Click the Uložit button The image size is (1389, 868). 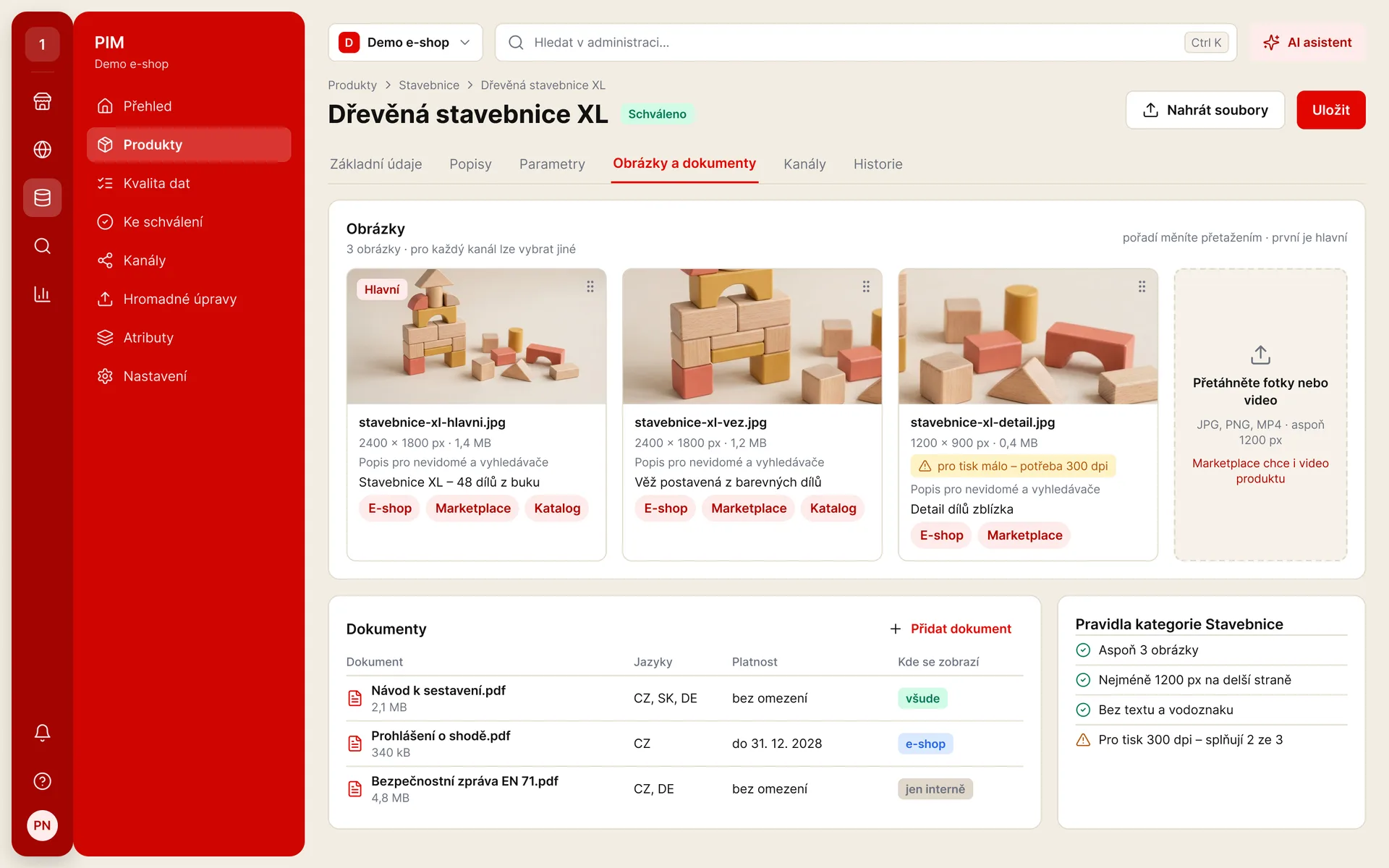(1330, 110)
